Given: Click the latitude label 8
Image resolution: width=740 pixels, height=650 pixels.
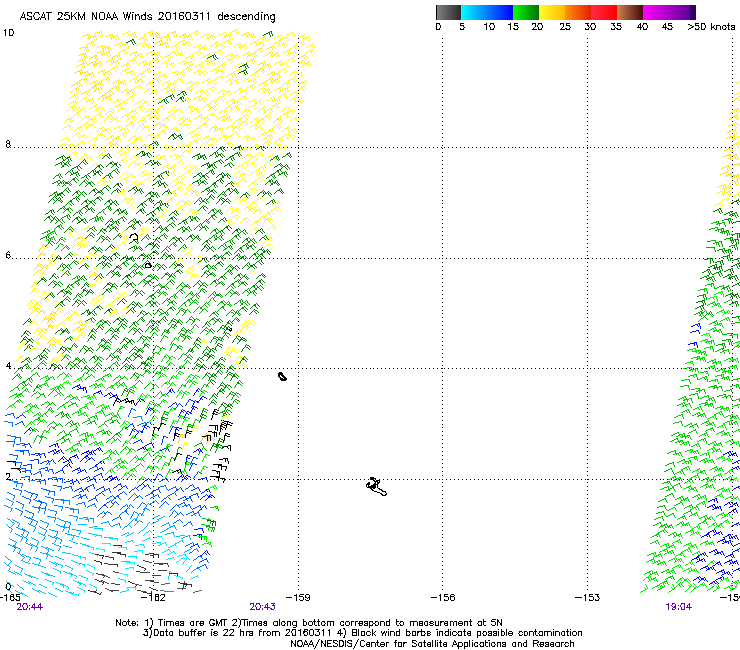Looking at the screenshot, I should point(8,144).
